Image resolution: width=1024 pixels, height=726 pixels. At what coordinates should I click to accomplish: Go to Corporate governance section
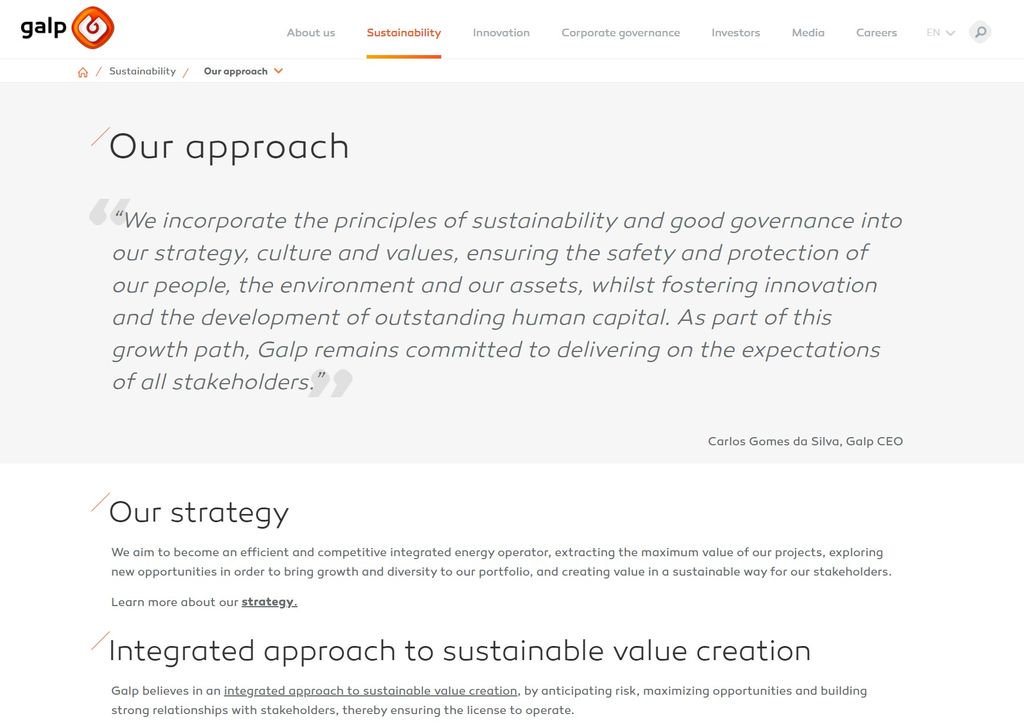click(x=620, y=33)
